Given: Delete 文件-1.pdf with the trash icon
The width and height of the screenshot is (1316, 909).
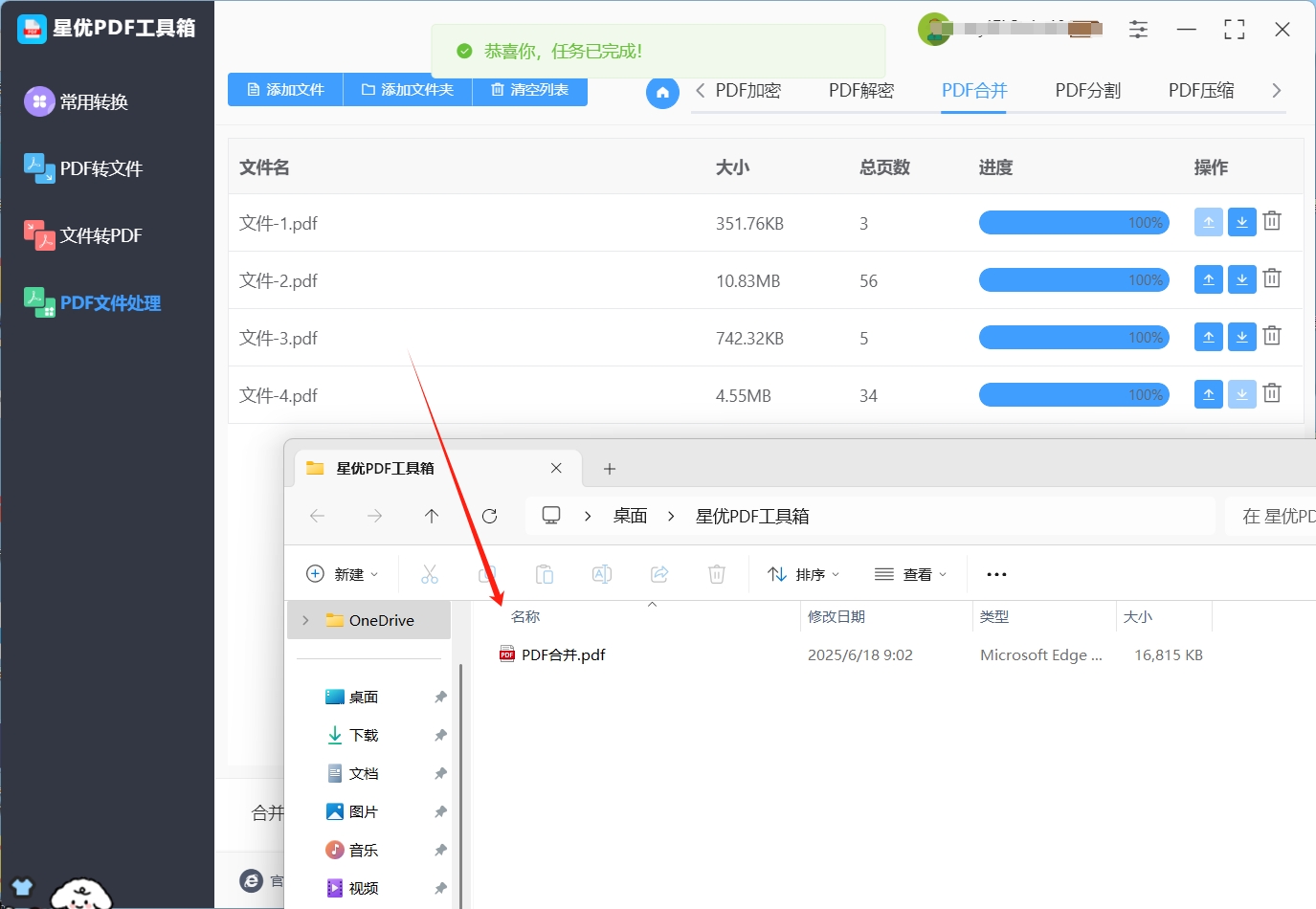Looking at the screenshot, I should click(1272, 221).
